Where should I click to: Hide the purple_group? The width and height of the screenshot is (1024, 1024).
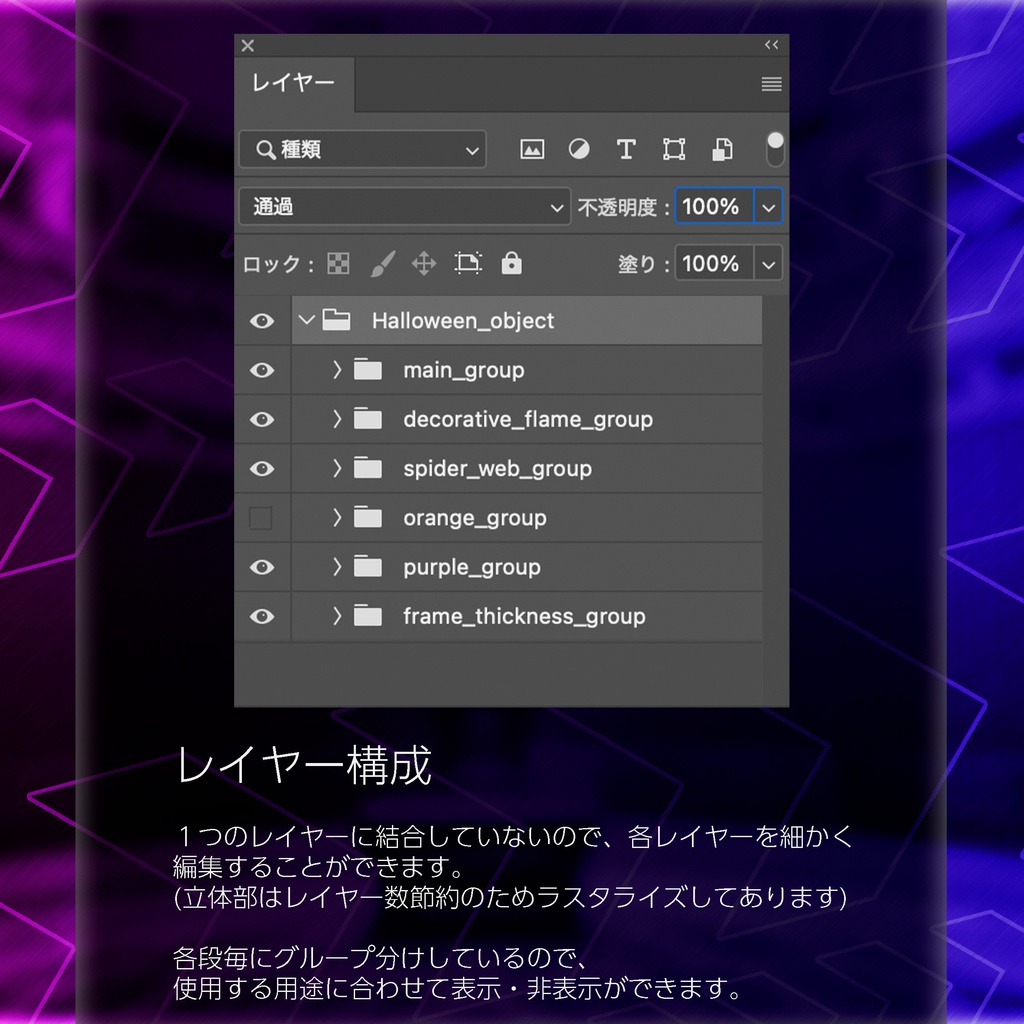tap(262, 567)
